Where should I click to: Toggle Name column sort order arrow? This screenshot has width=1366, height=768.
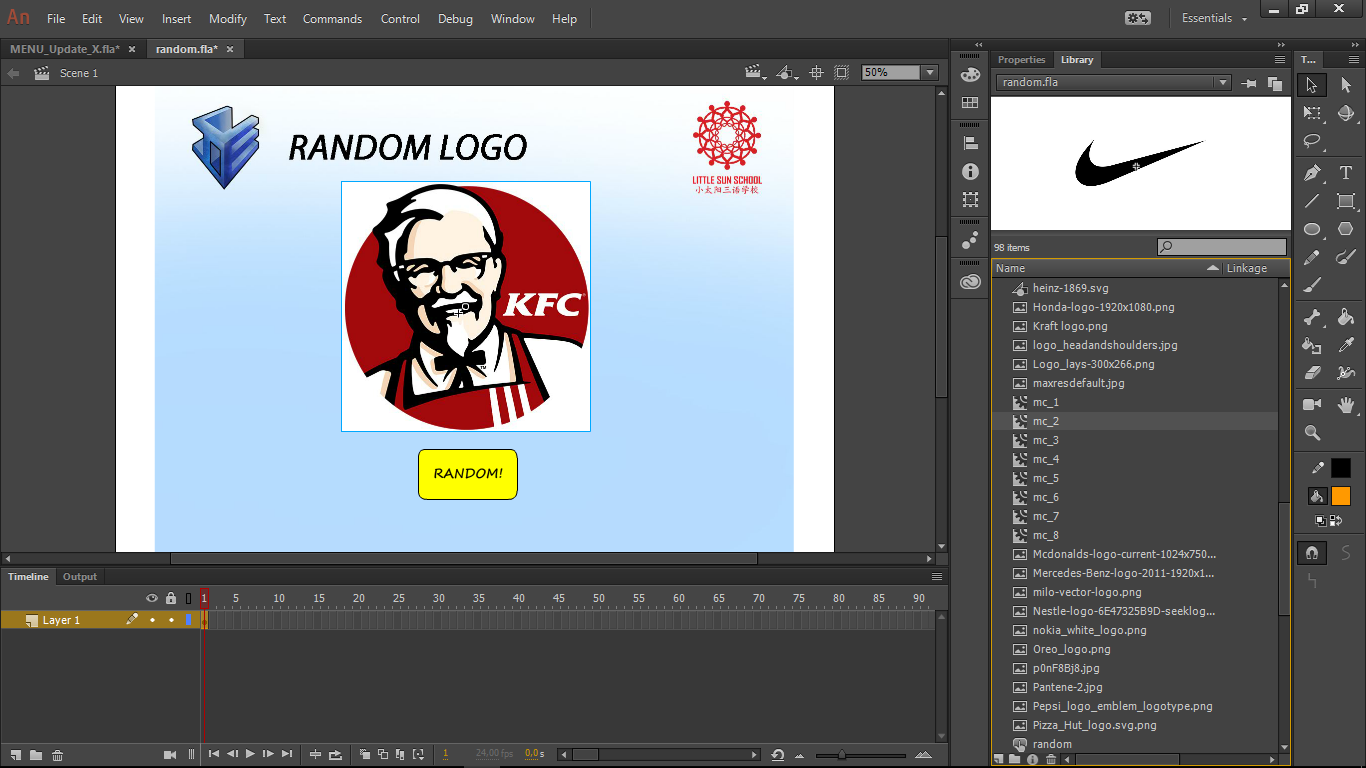pos(1213,268)
